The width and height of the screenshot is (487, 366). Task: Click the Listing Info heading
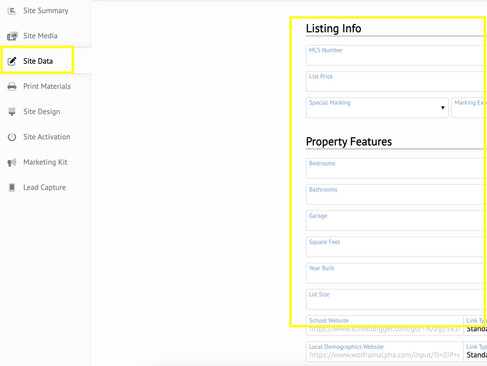pyautogui.click(x=333, y=29)
